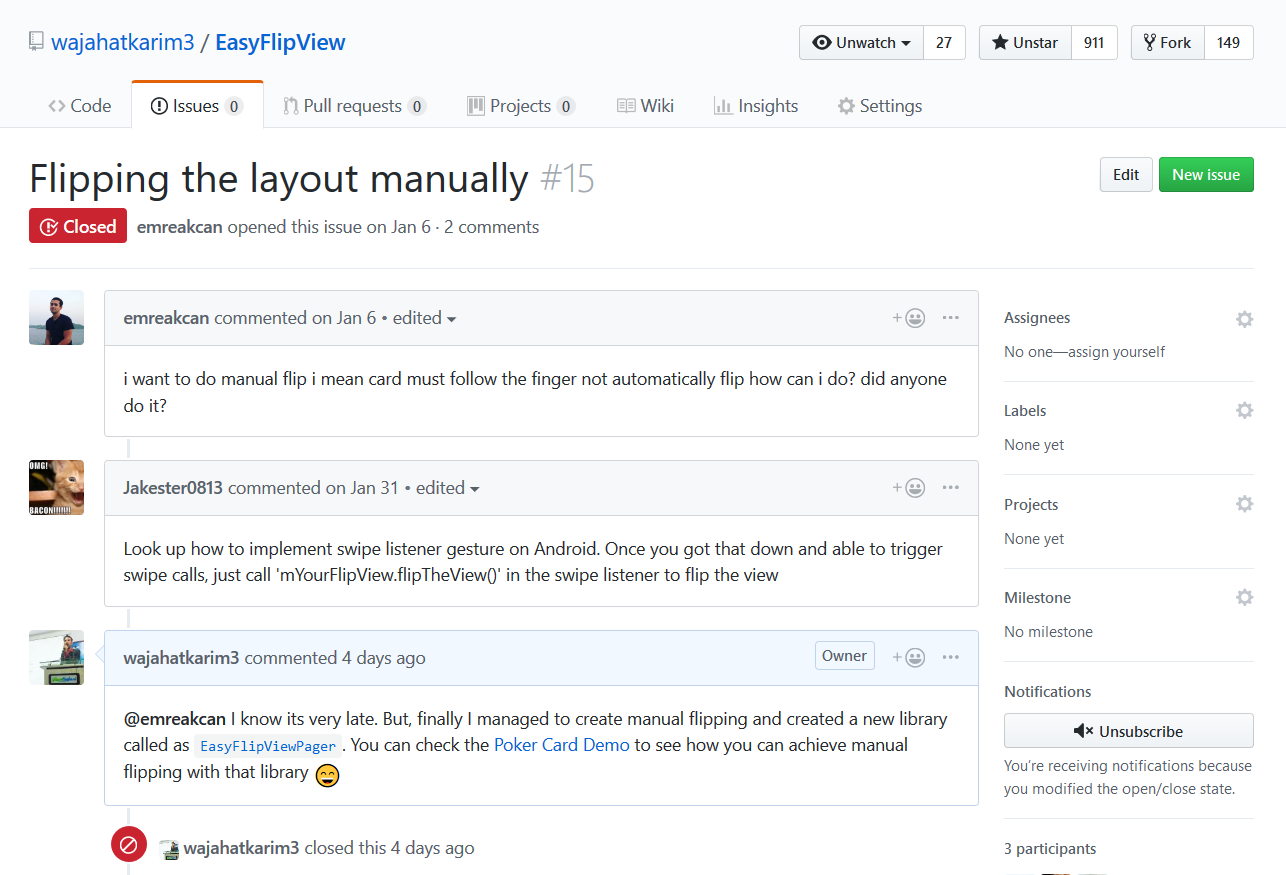View the 27 watchers count
Image resolution: width=1286 pixels, height=875 pixels.
[944, 43]
